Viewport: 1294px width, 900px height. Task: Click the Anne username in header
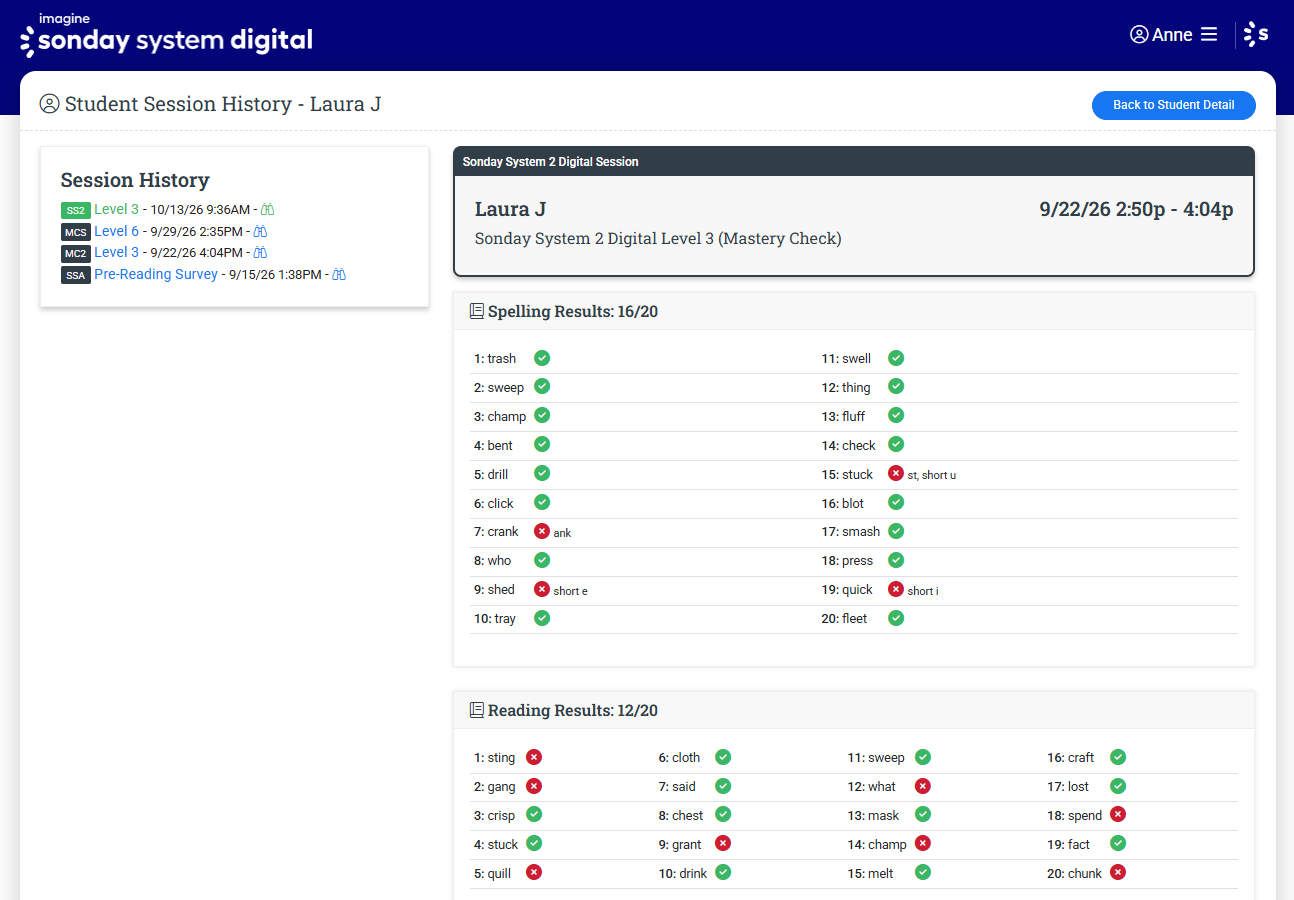pos(1172,35)
